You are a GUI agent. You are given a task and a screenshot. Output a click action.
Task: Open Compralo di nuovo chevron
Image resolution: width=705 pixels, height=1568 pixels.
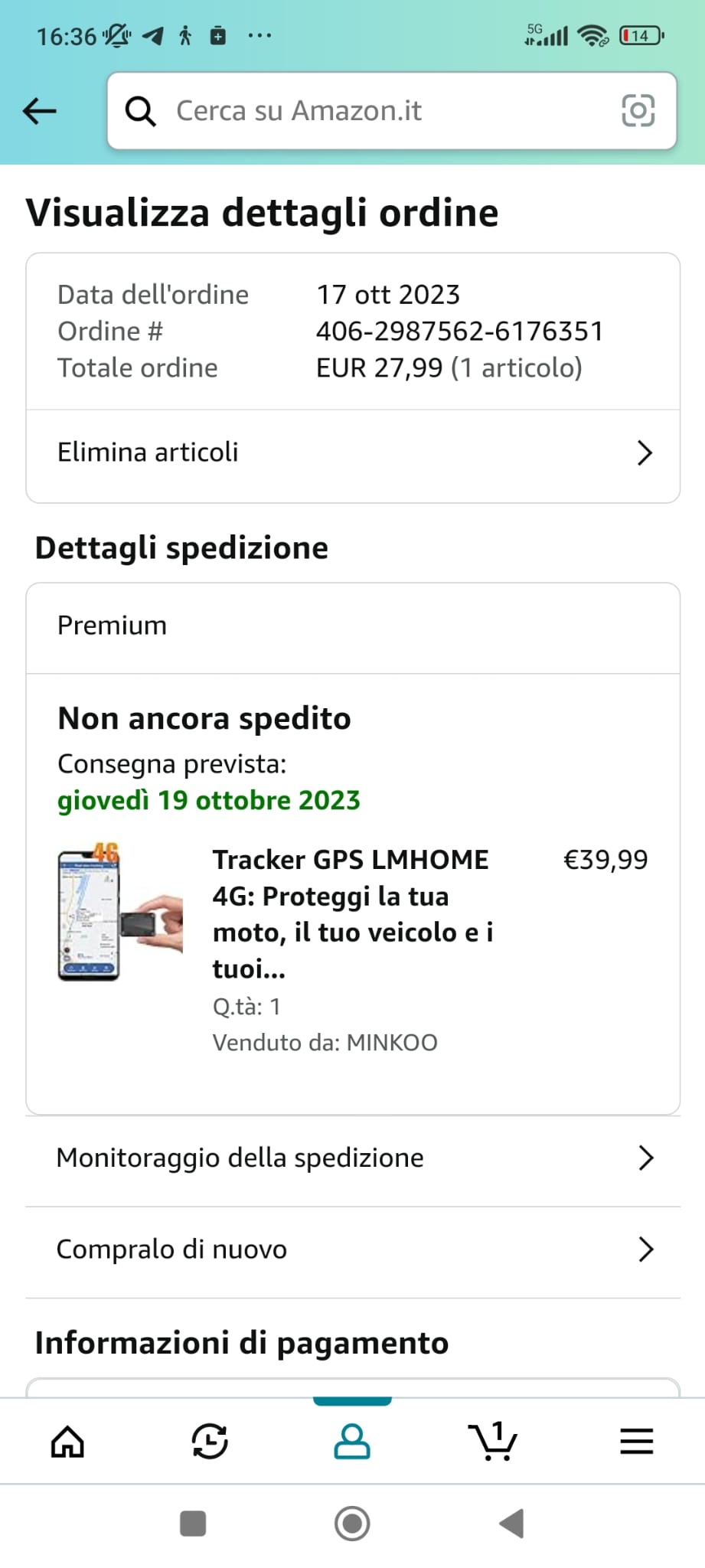pyautogui.click(x=645, y=1249)
